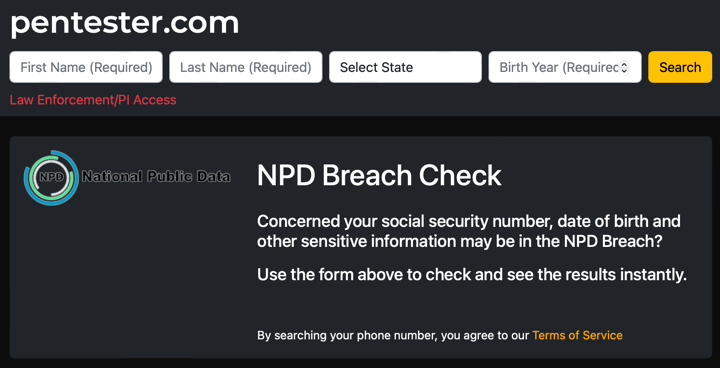Viewport: 720px width, 368px height.
Task: Focus the First Name (Required) field
Action: click(x=86, y=67)
